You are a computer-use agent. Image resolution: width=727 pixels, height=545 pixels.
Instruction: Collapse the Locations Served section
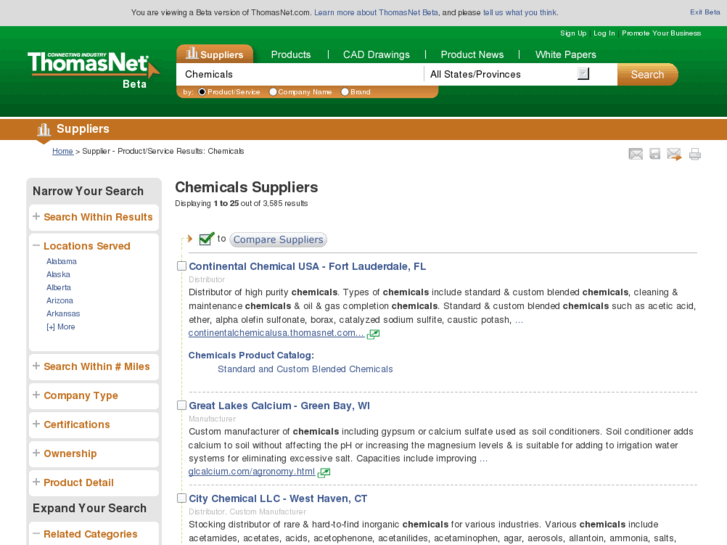pyautogui.click(x=36, y=245)
